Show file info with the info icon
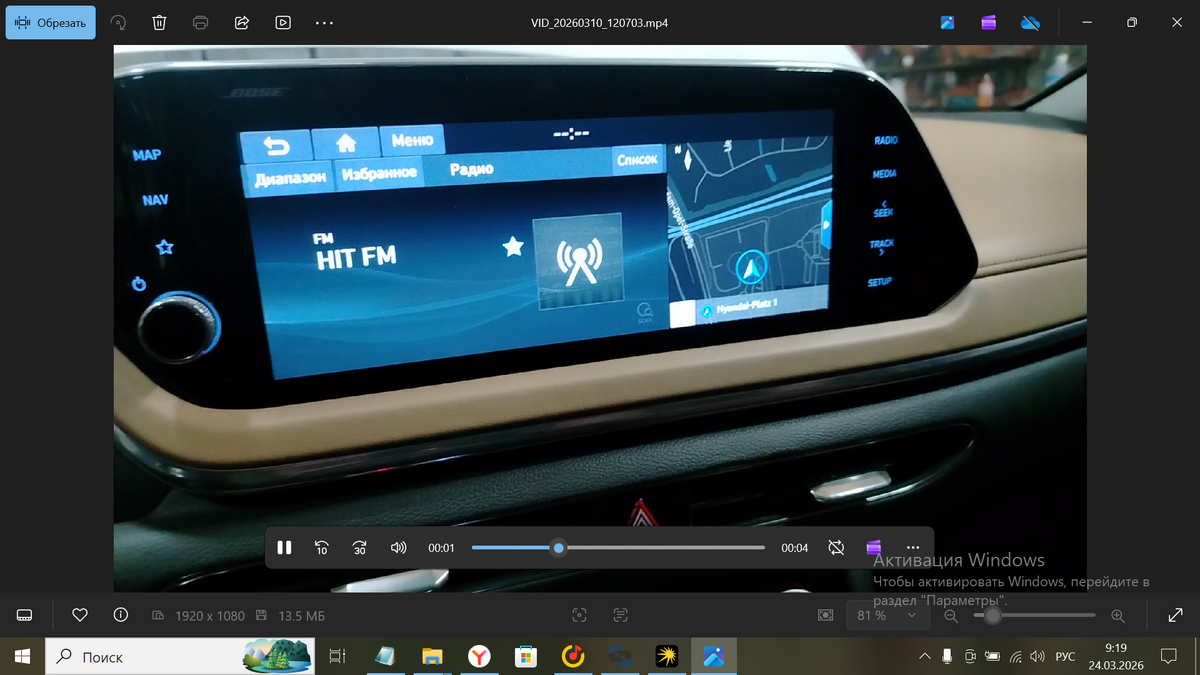The width and height of the screenshot is (1200, 675). click(121, 615)
